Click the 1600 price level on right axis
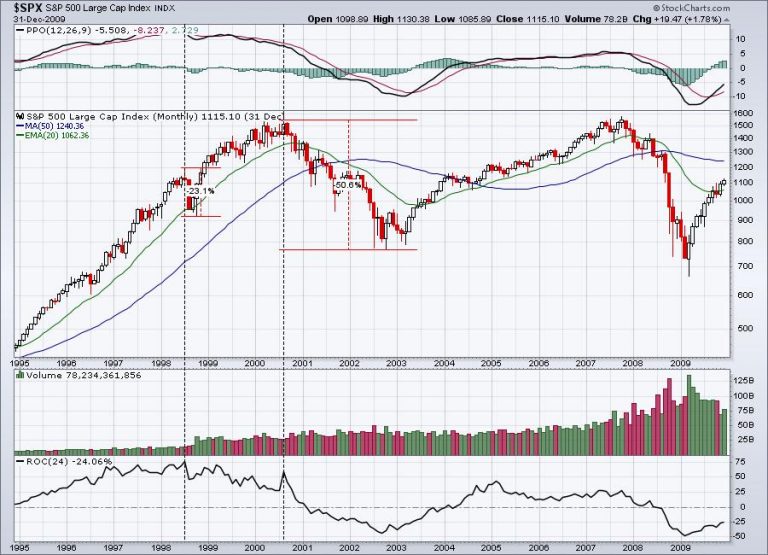The image size is (768, 555). tap(743, 113)
